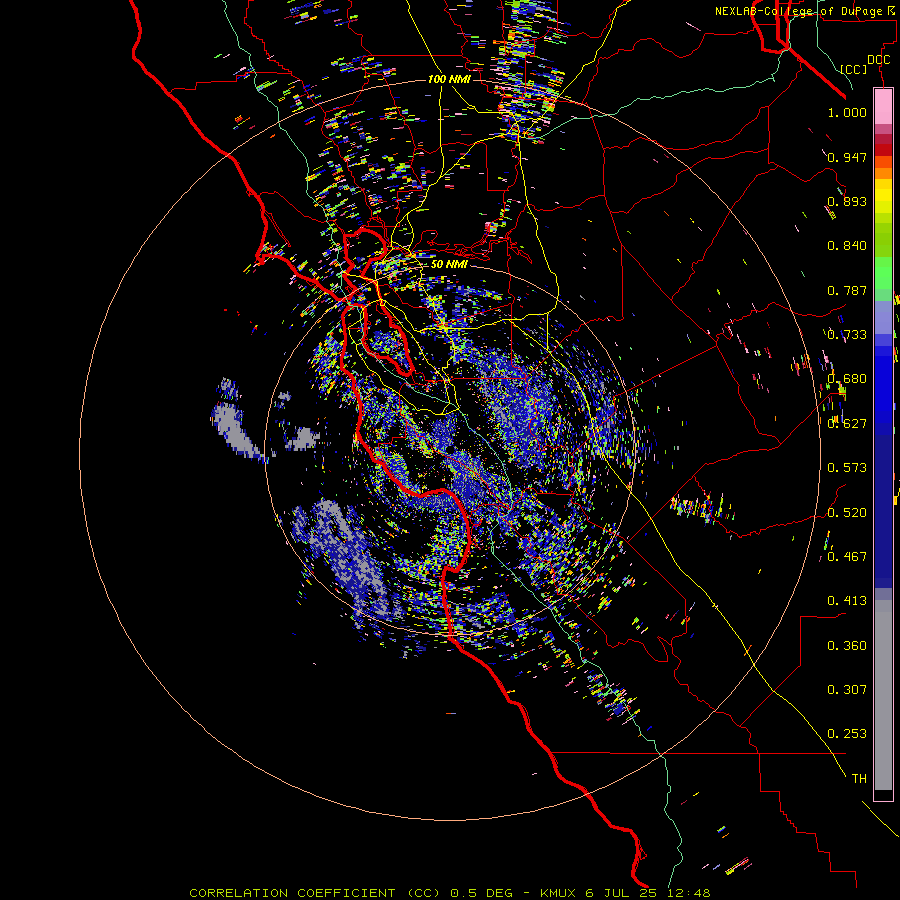Select the 0.573 scale value
Screen dimensions: 900x900
(847, 468)
